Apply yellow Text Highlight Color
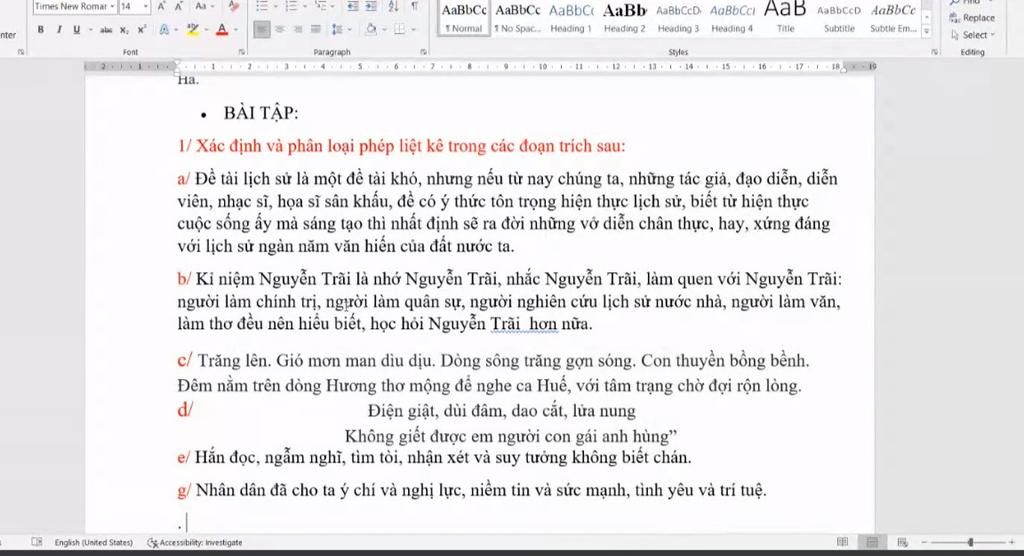 192,29
